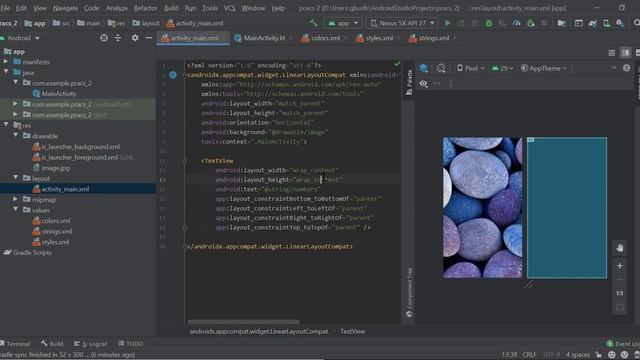This screenshot has width=640, height=360.
Task: Click the search magnifier icon
Action: click(x=636, y=23)
